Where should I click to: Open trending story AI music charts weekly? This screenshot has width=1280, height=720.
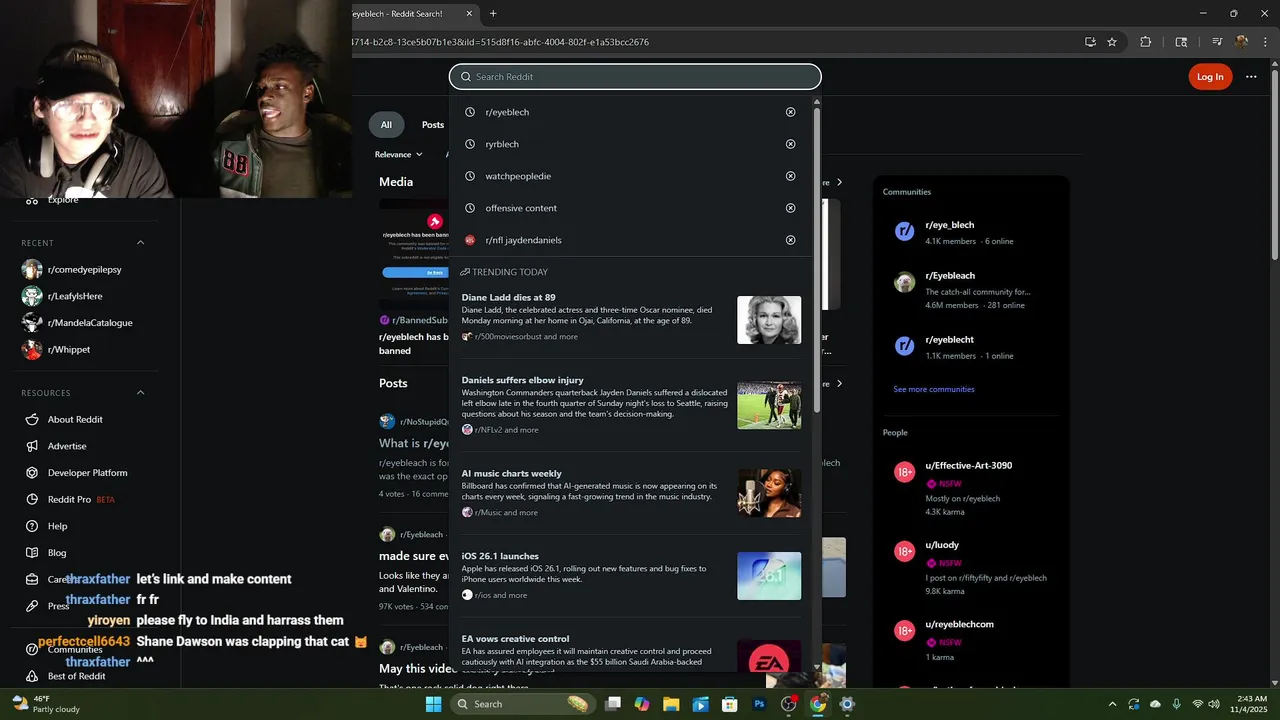(631, 493)
